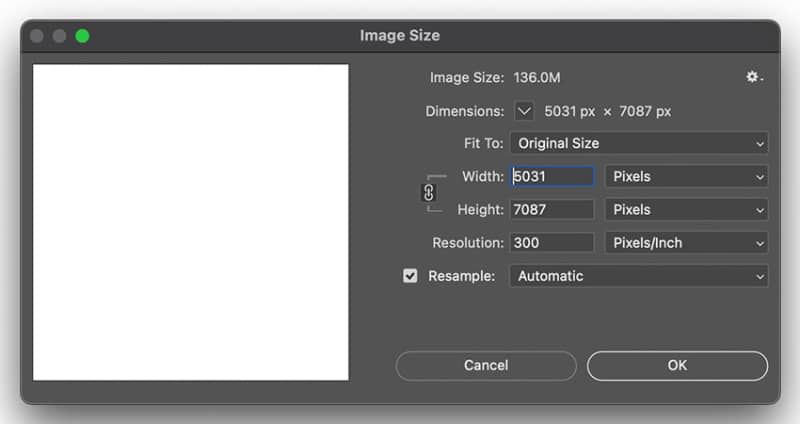The image size is (800, 424).
Task: Click the Height field showing 7087
Action: click(x=552, y=210)
